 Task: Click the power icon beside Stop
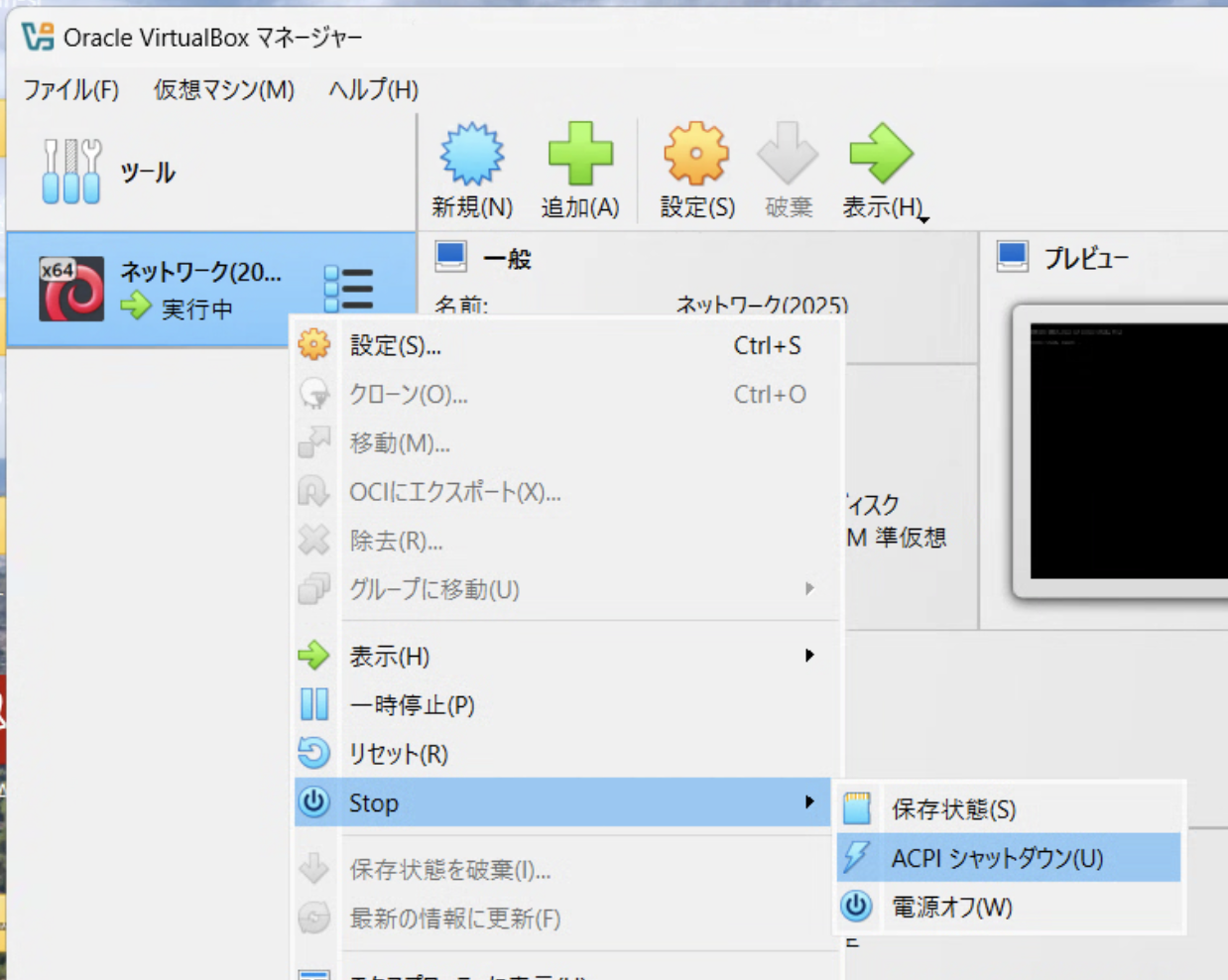tap(314, 802)
